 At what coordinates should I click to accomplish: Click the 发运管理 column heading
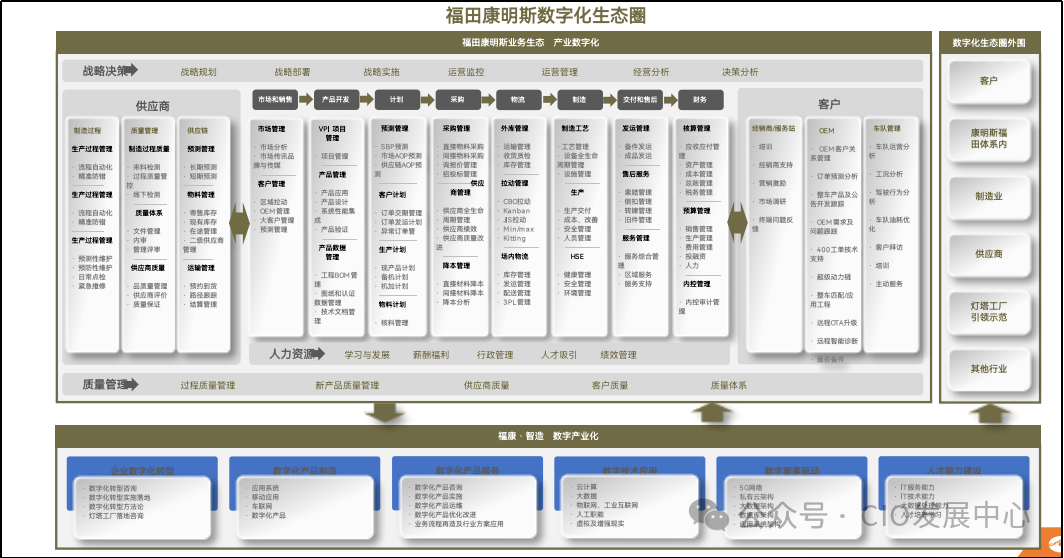pos(636,128)
